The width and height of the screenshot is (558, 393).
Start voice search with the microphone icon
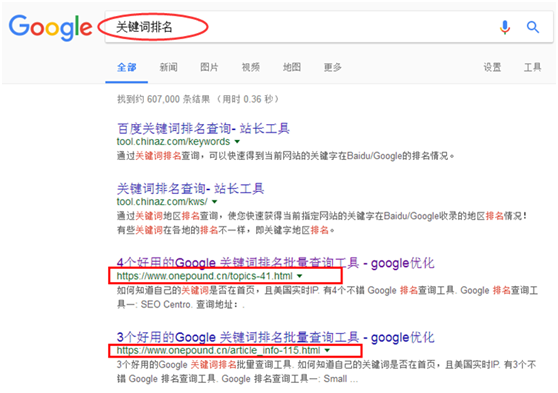(x=505, y=27)
